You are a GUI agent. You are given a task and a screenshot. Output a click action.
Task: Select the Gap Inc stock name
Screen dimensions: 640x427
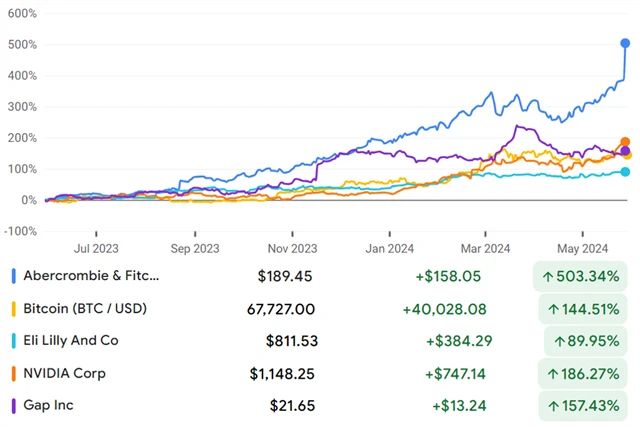point(52,405)
